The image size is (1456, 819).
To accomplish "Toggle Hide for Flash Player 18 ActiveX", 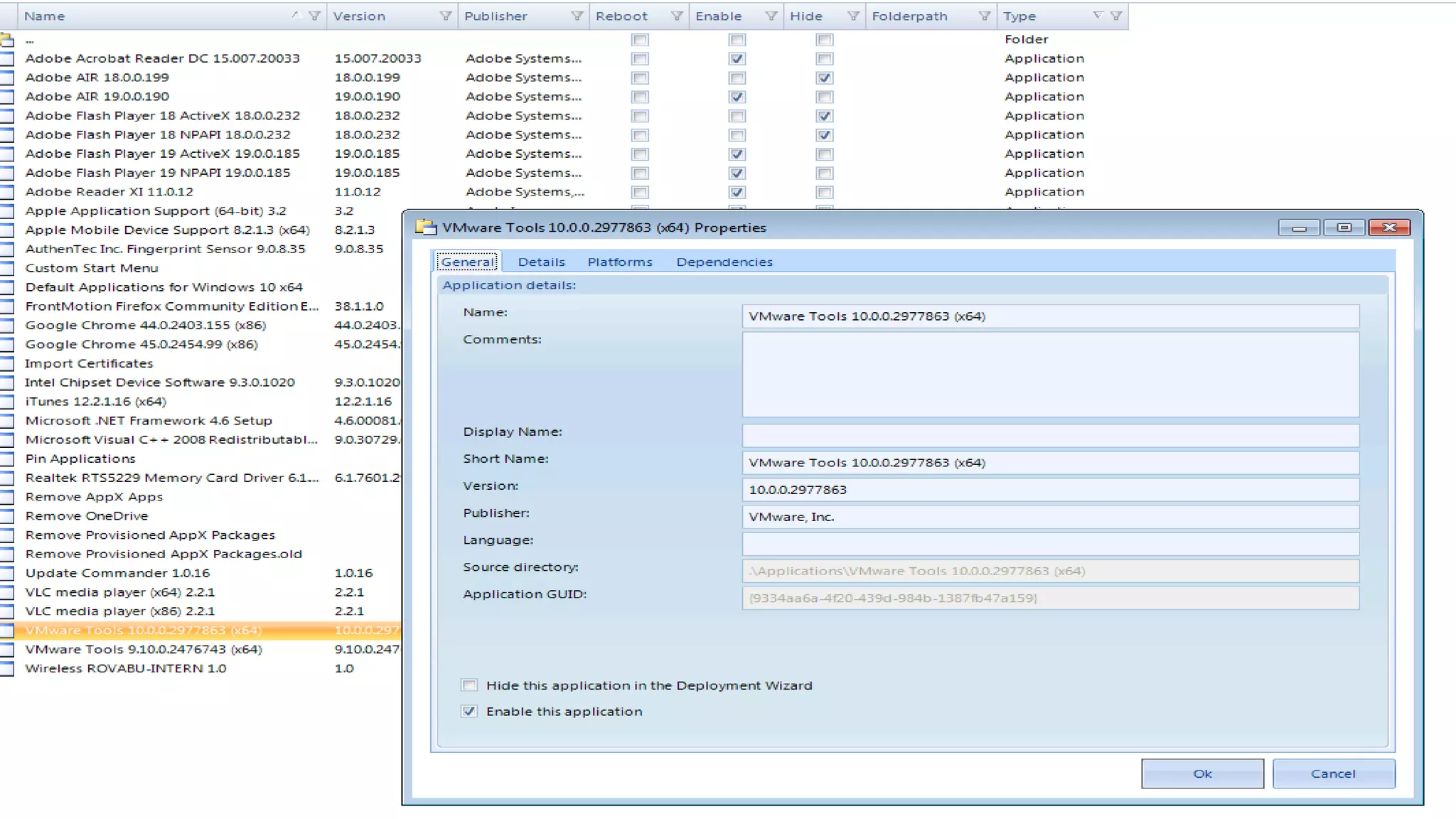I will click(825, 117).
